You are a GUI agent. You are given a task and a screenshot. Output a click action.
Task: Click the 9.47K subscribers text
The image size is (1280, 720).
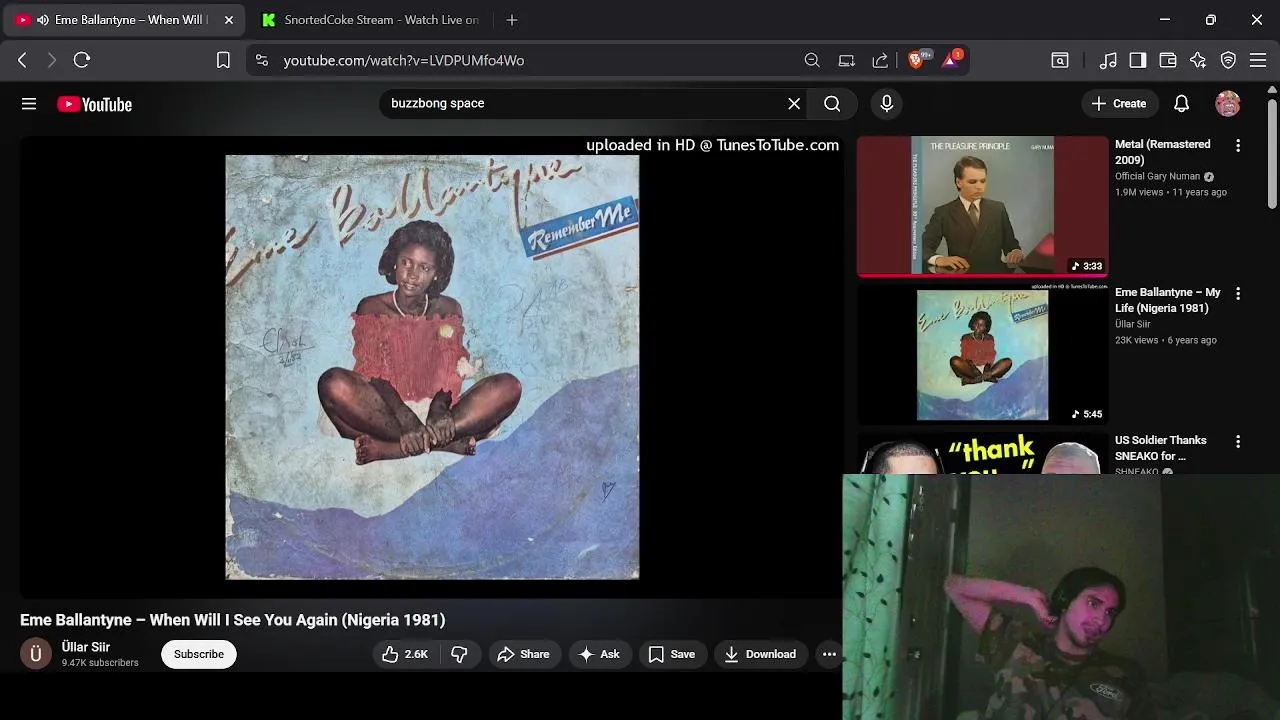[x=100, y=663]
